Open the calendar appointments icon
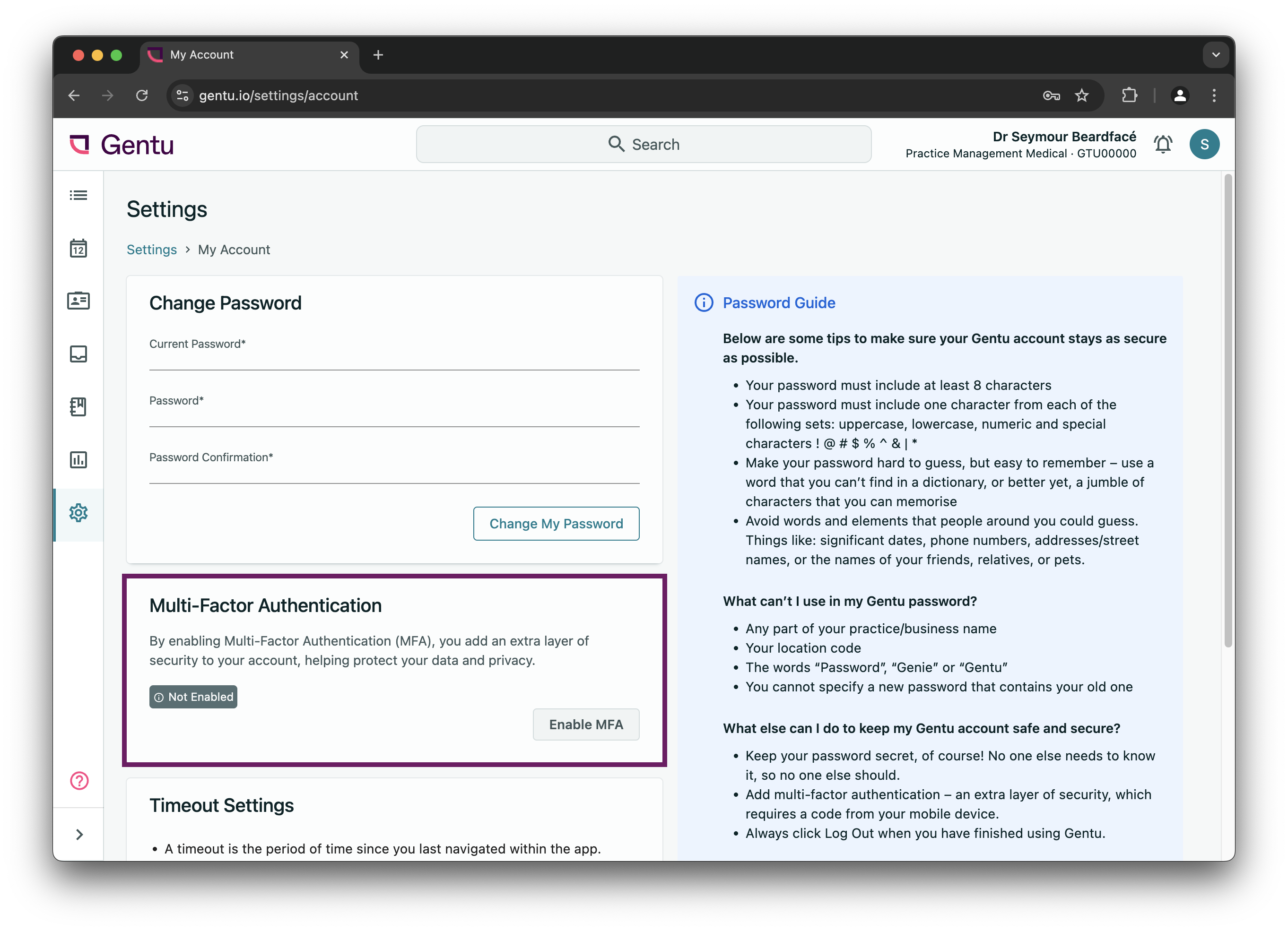 pos(78,248)
